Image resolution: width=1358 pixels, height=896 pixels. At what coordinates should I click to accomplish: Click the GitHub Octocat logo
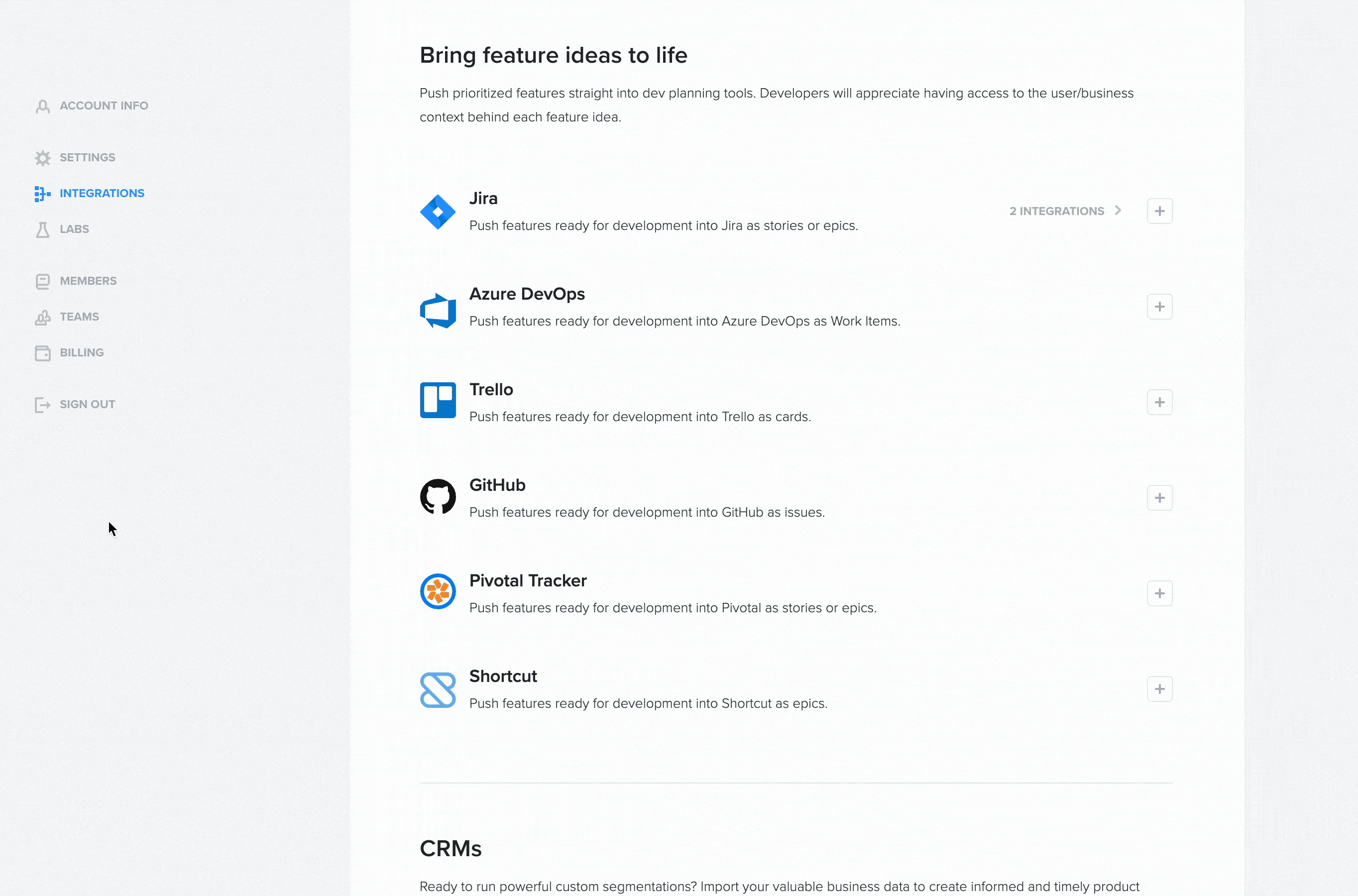pyautogui.click(x=437, y=497)
